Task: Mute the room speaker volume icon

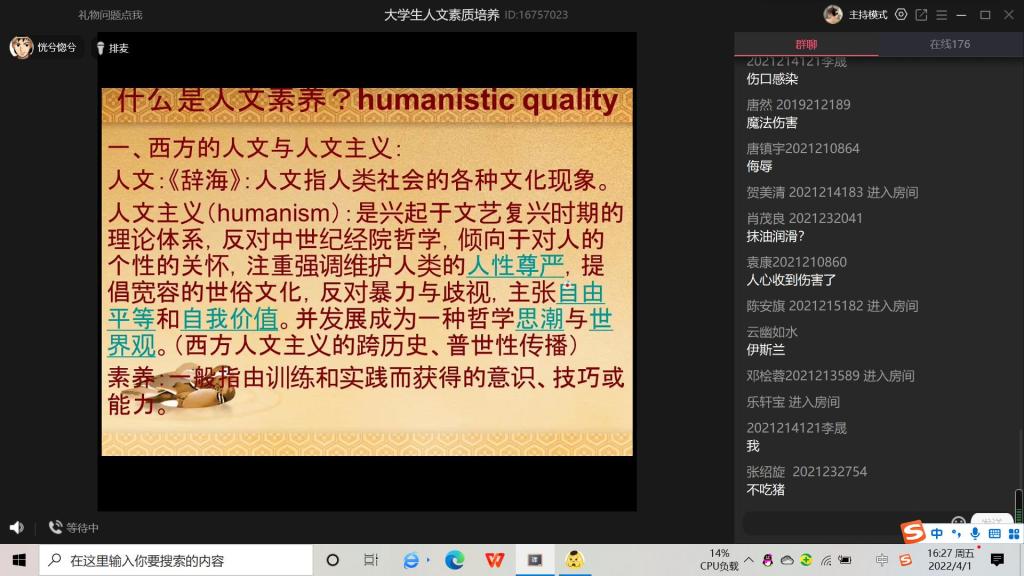Action: click(16, 527)
